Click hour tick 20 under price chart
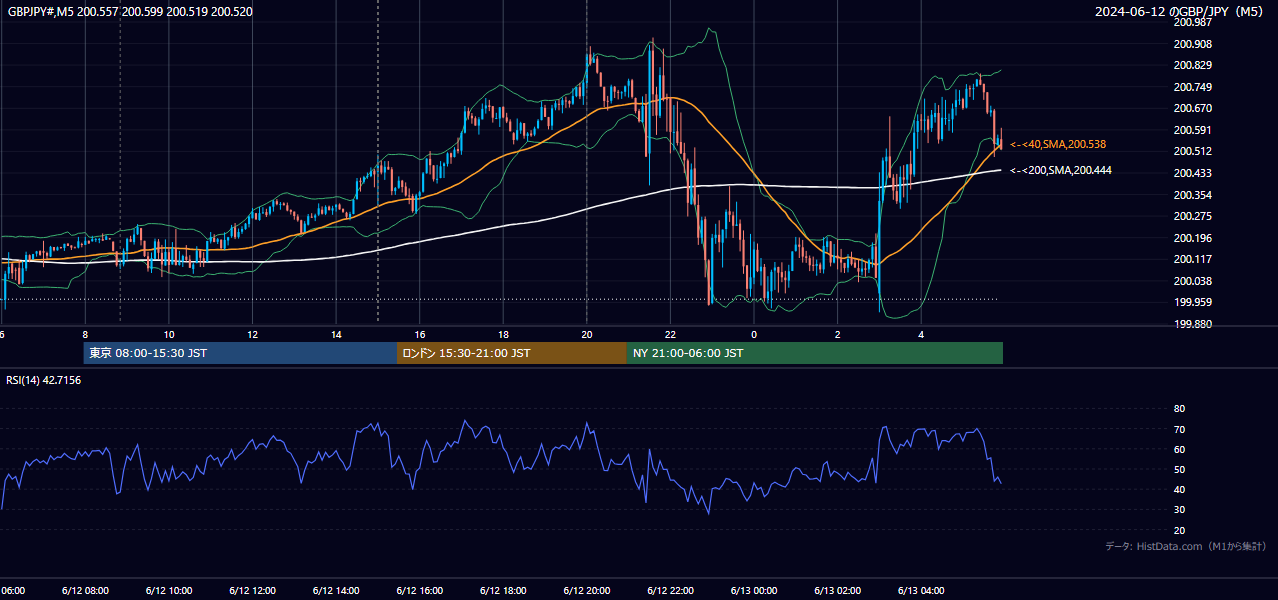Screen dimensions: 1278x600 click(587, 334)
